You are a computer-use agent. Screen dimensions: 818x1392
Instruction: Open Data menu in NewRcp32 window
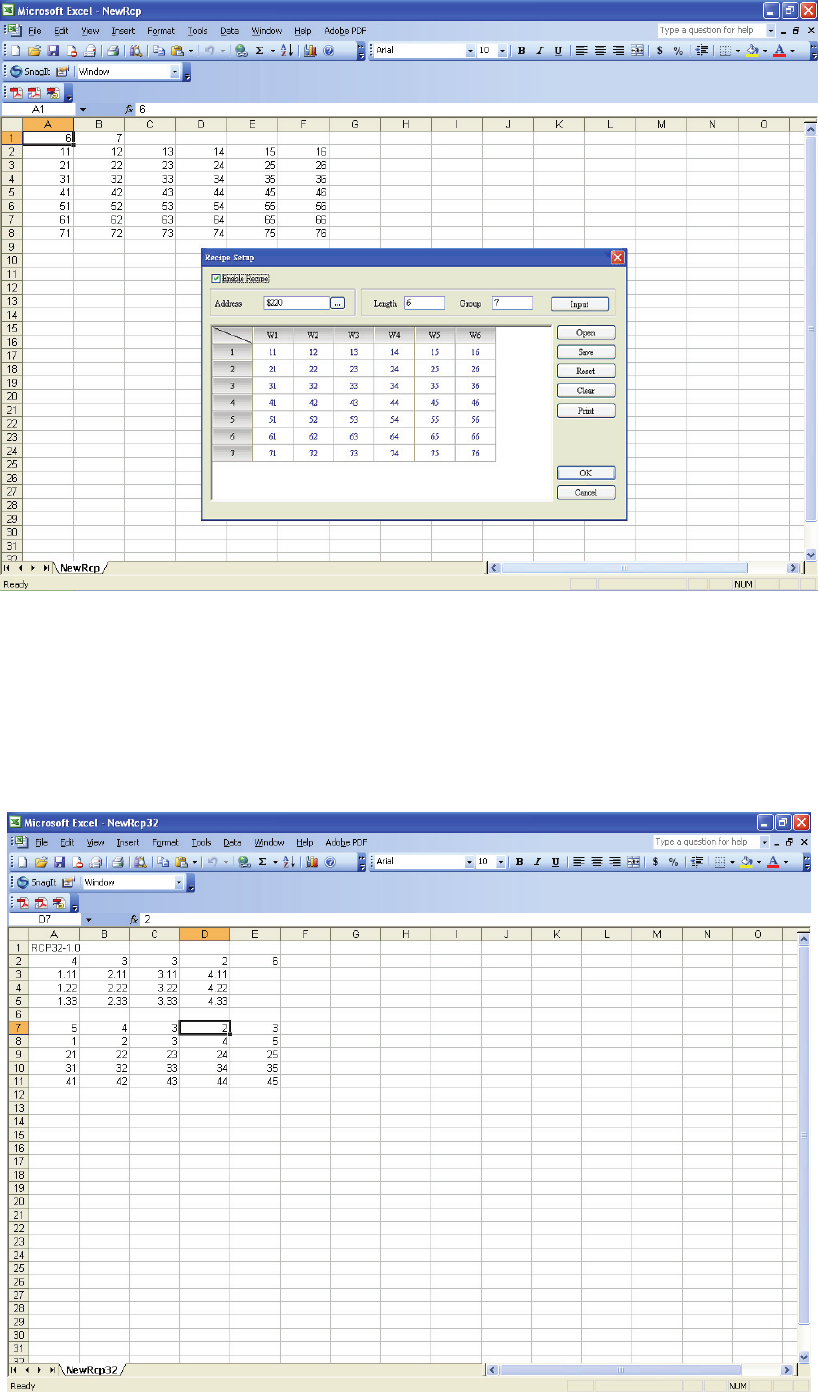(x=233, y=842)
